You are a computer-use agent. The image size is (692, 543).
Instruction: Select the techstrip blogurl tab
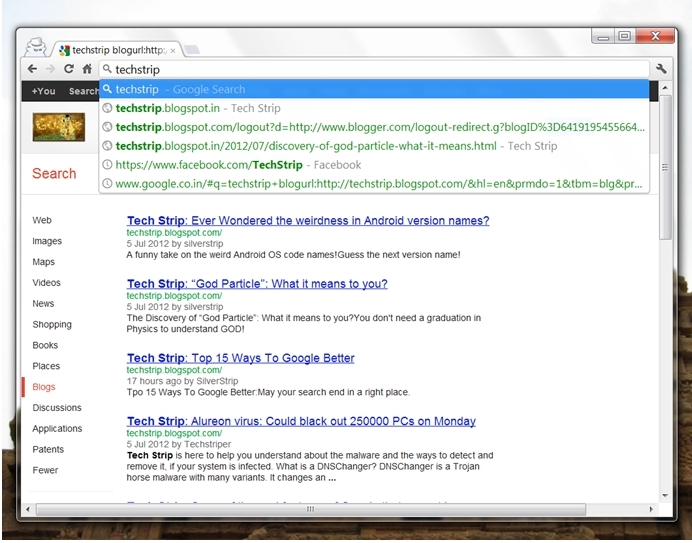117,50
